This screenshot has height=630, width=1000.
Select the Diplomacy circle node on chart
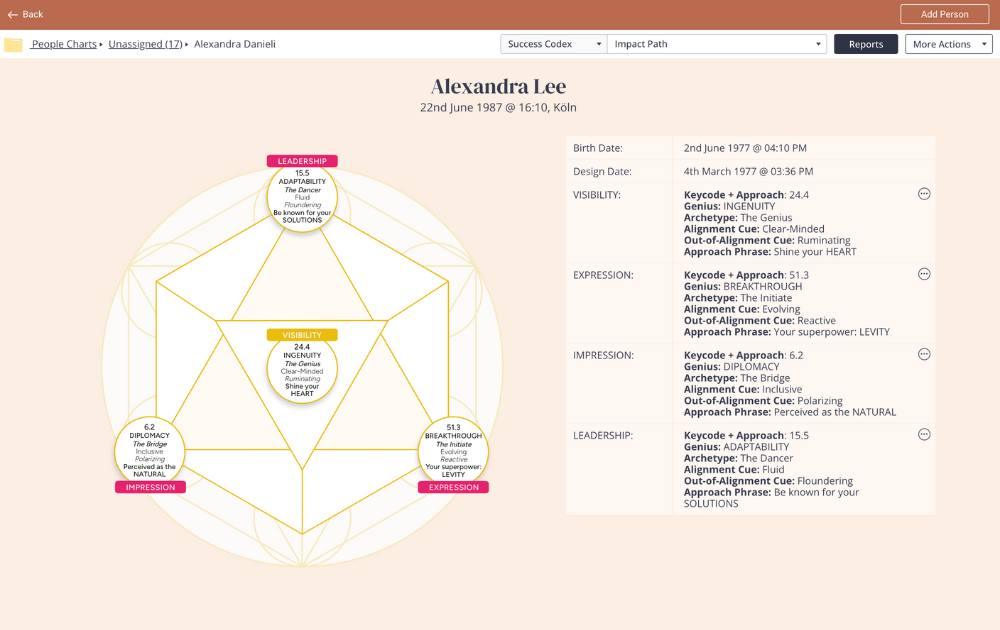point(150,451)
